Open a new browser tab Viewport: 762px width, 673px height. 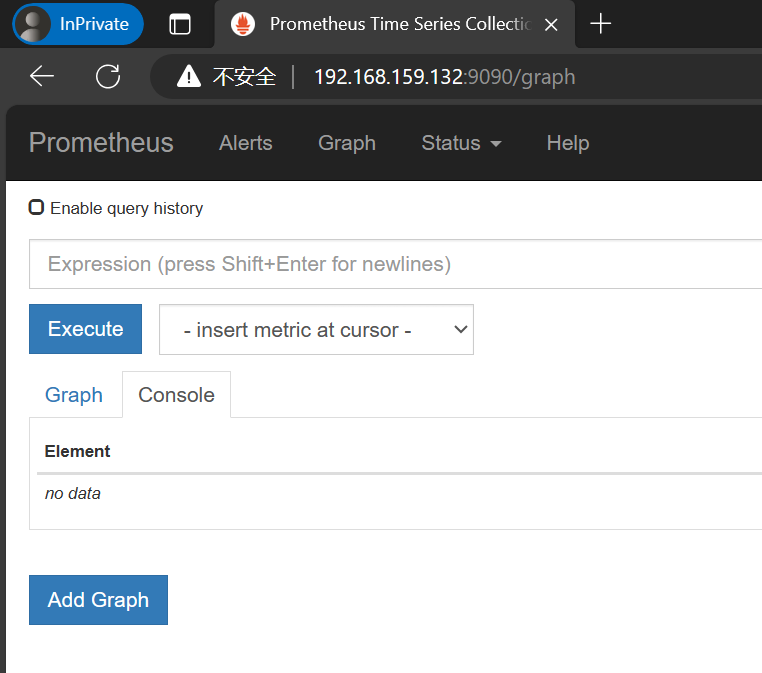(x=601, y=24)
